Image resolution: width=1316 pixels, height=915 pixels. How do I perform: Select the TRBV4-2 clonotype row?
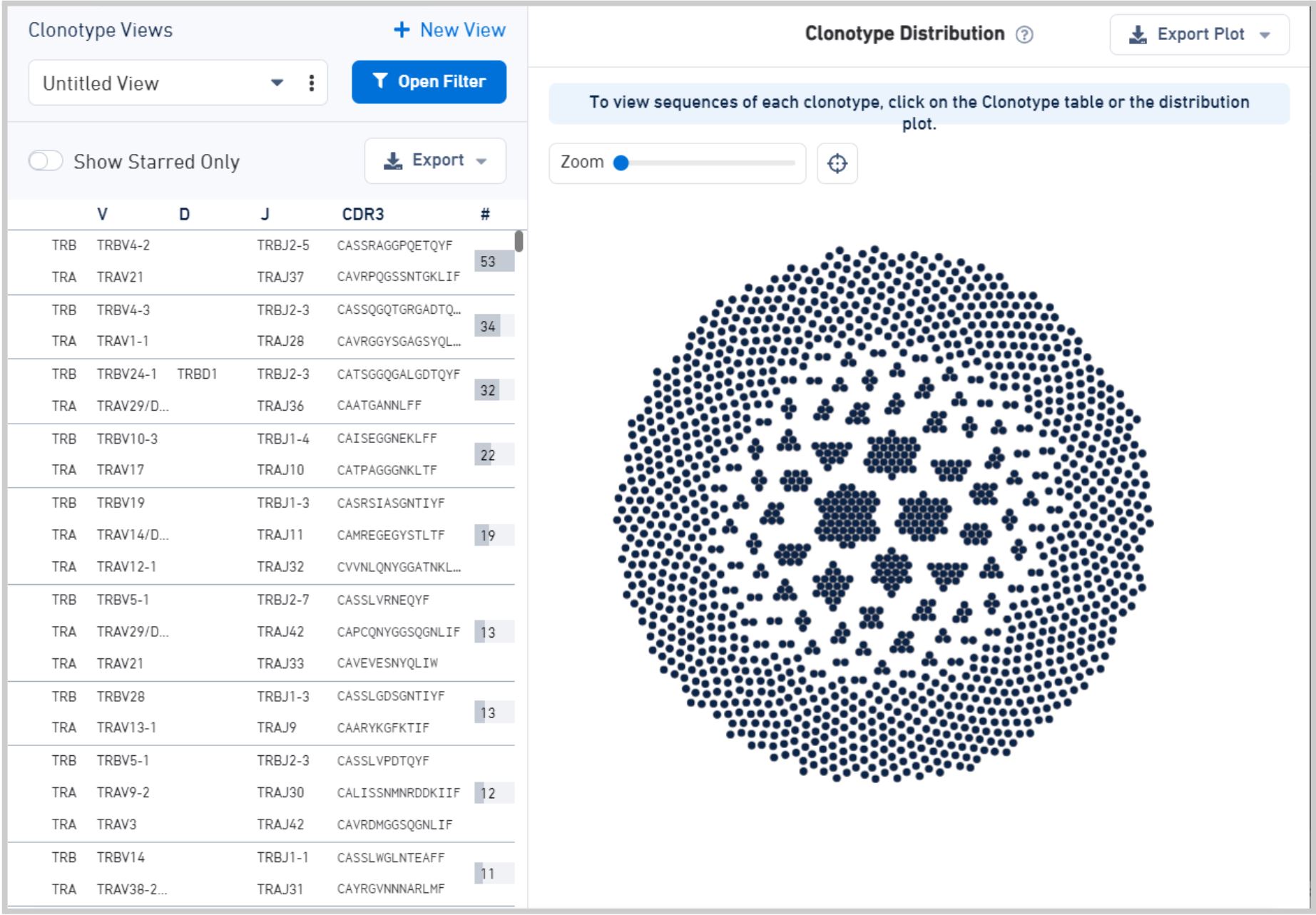257,261
